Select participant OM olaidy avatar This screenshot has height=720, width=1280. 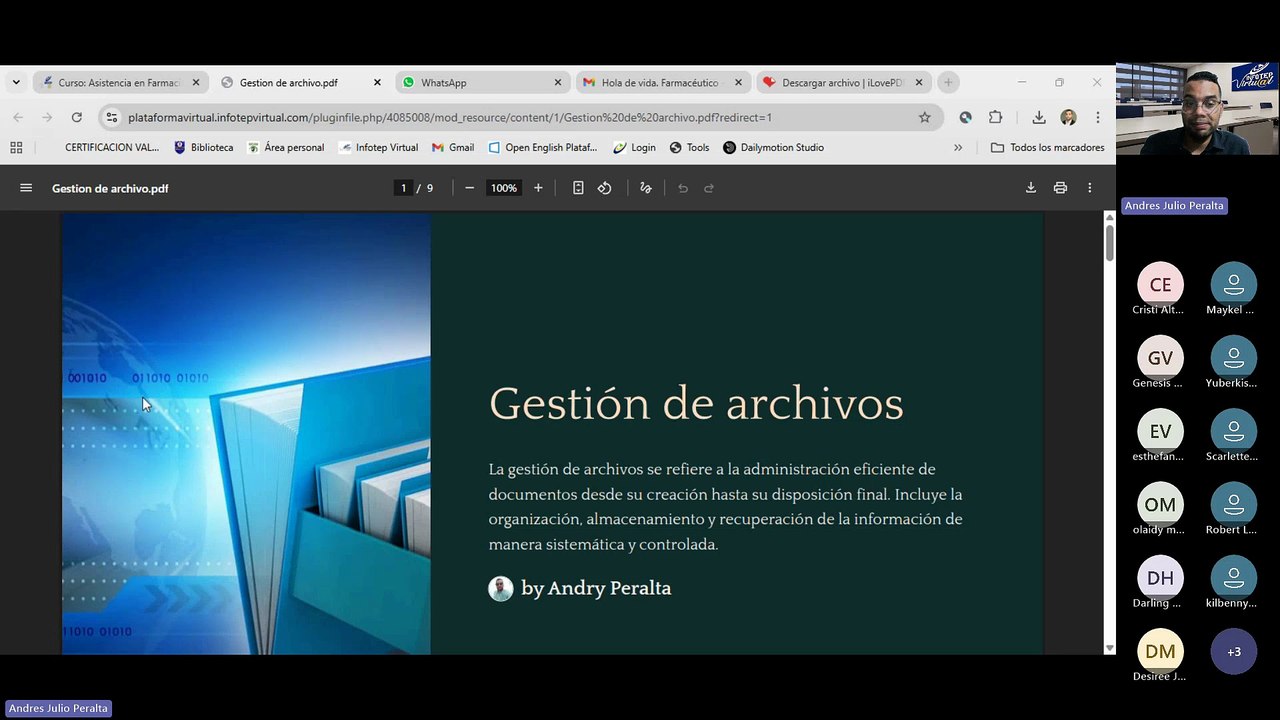tap(1160, 504)
